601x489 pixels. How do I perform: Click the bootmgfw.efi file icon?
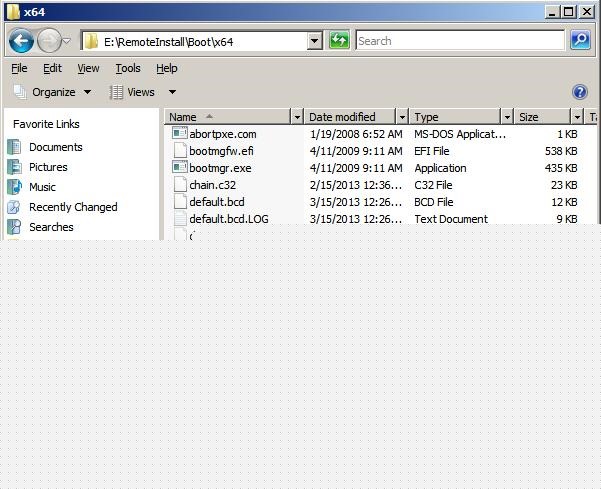tap(180, 150)
